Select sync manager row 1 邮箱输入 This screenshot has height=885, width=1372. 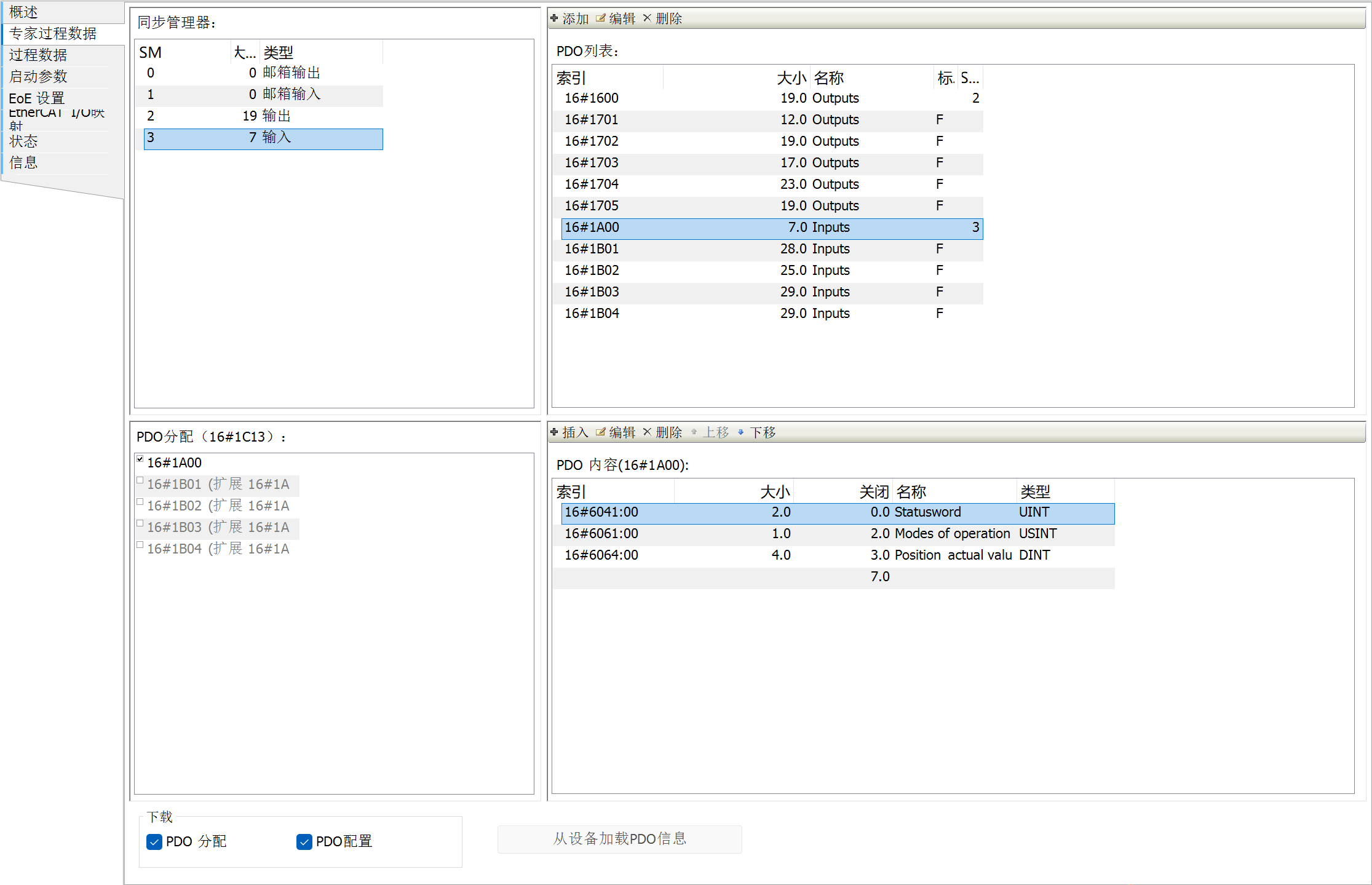(263, 95)
